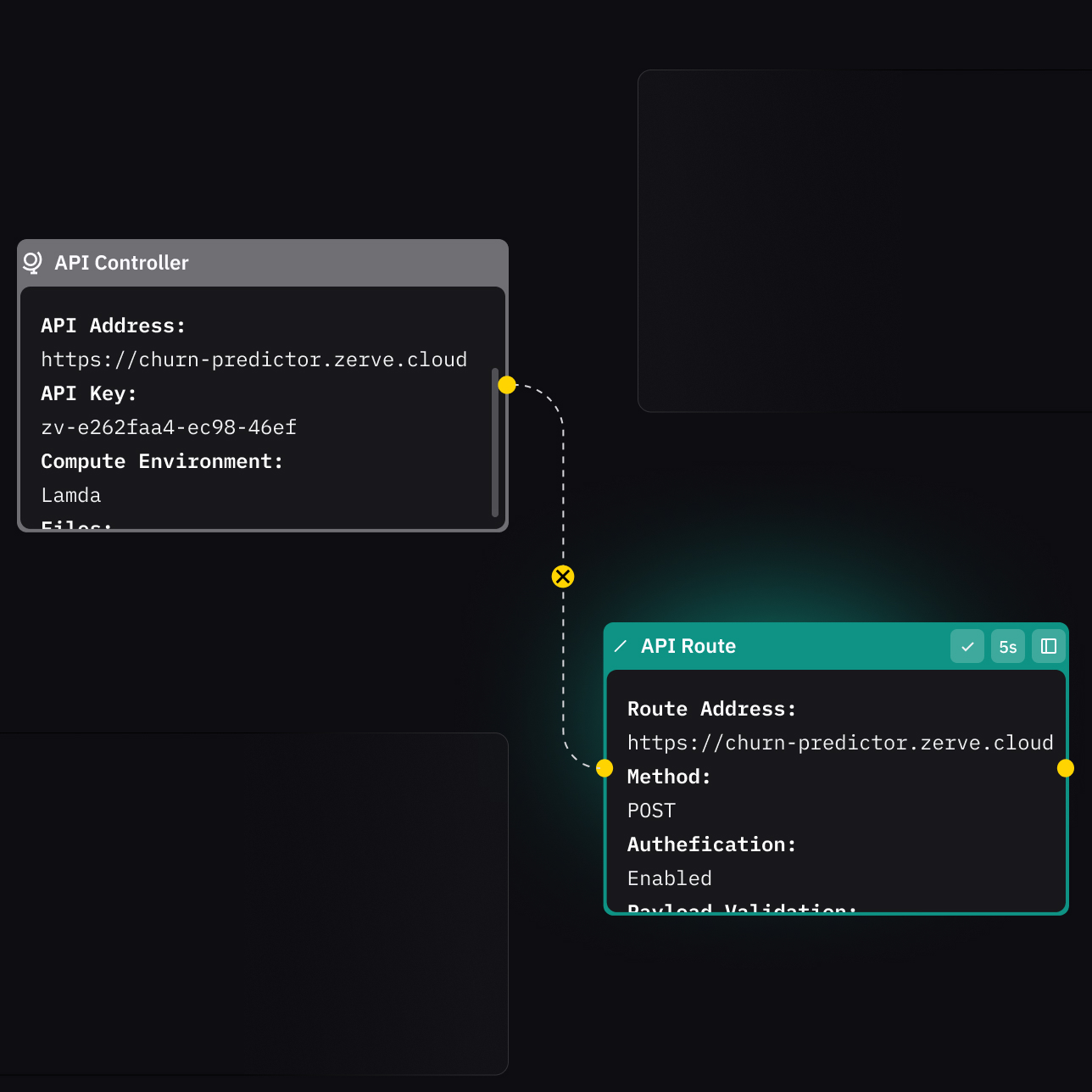Open the side panel icon on API Route
The width and height of the screenshot is (1092, 1092).
tap(1048, 646)
